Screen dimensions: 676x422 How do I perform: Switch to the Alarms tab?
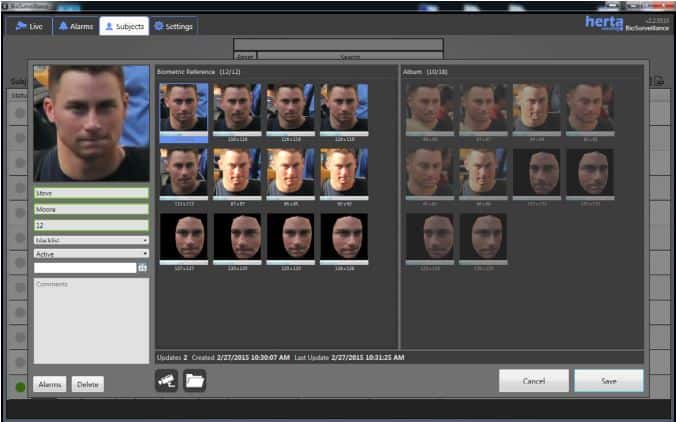point(76,26)
